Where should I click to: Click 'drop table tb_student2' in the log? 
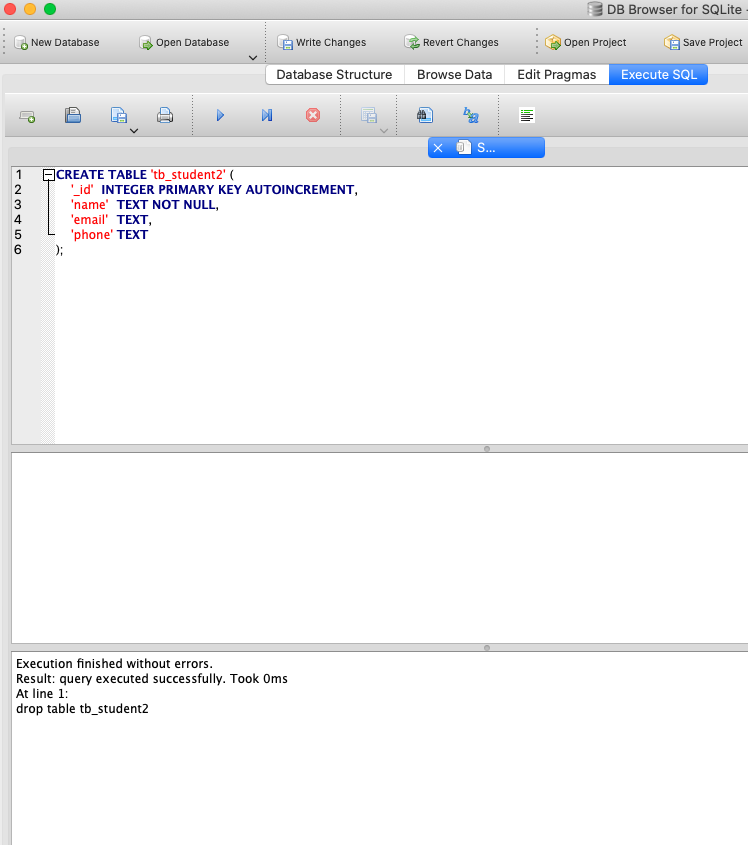click(82, 709)
